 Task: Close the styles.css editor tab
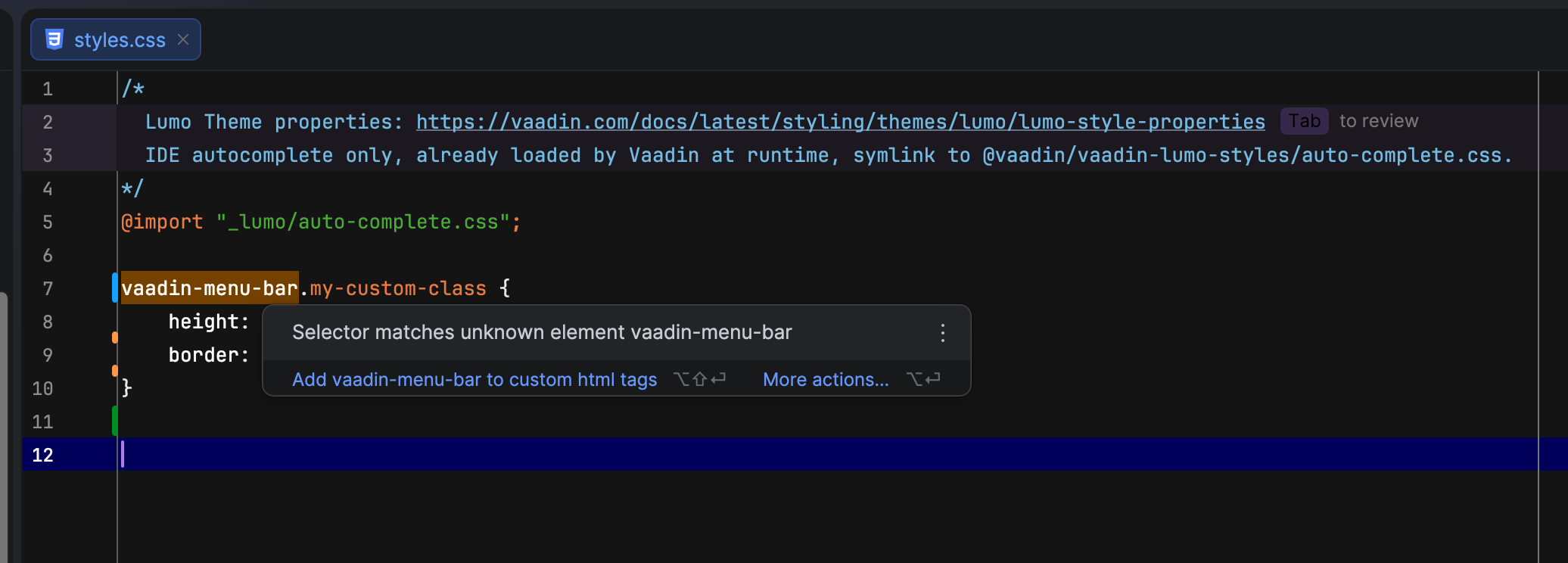click(183, 39)
